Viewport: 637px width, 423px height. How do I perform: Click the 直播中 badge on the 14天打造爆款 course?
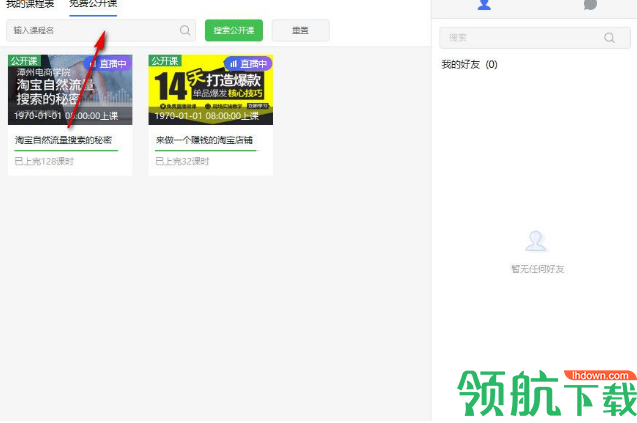pos(248,64)
